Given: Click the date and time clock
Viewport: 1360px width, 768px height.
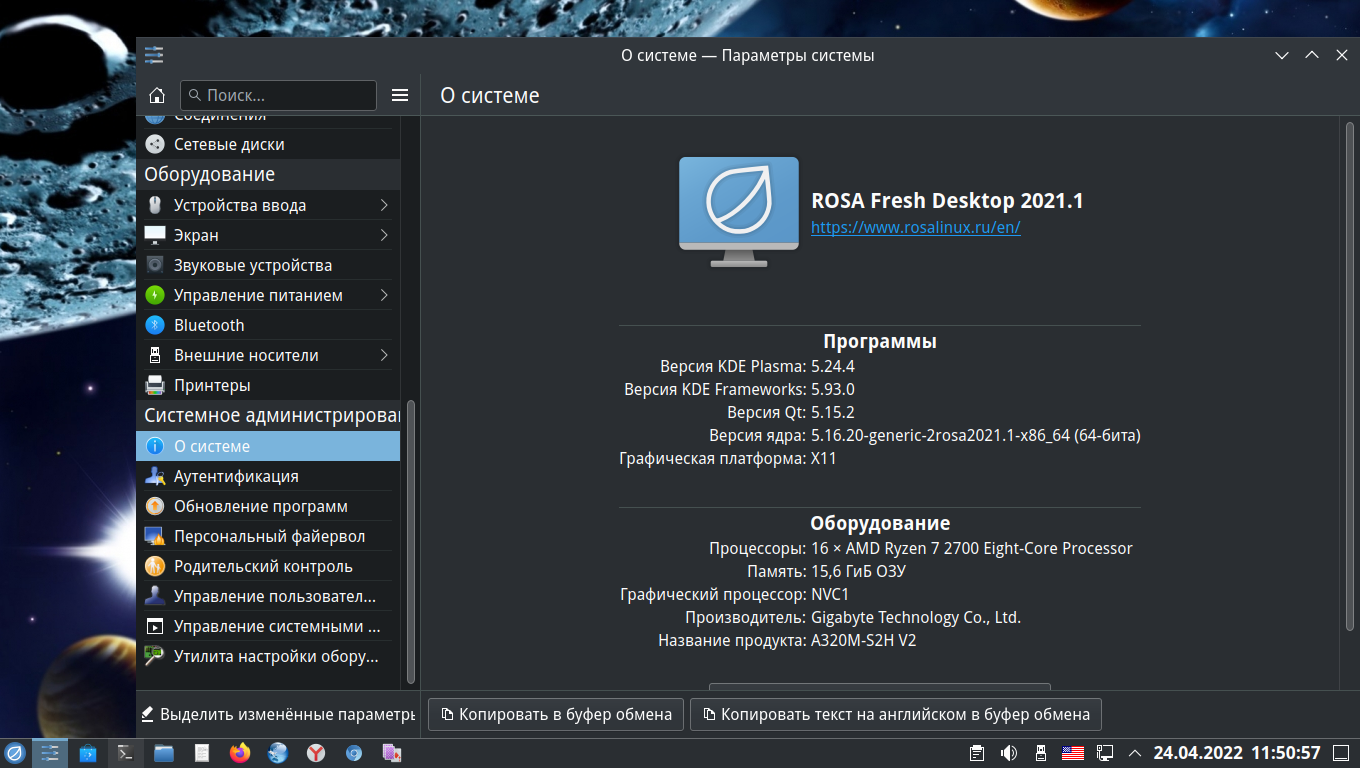Looking at the screenshot, I should tap(1237, 753).
